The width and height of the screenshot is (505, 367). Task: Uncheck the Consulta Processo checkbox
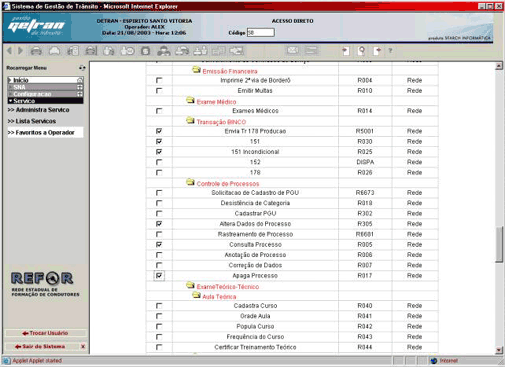click(159, 244)
